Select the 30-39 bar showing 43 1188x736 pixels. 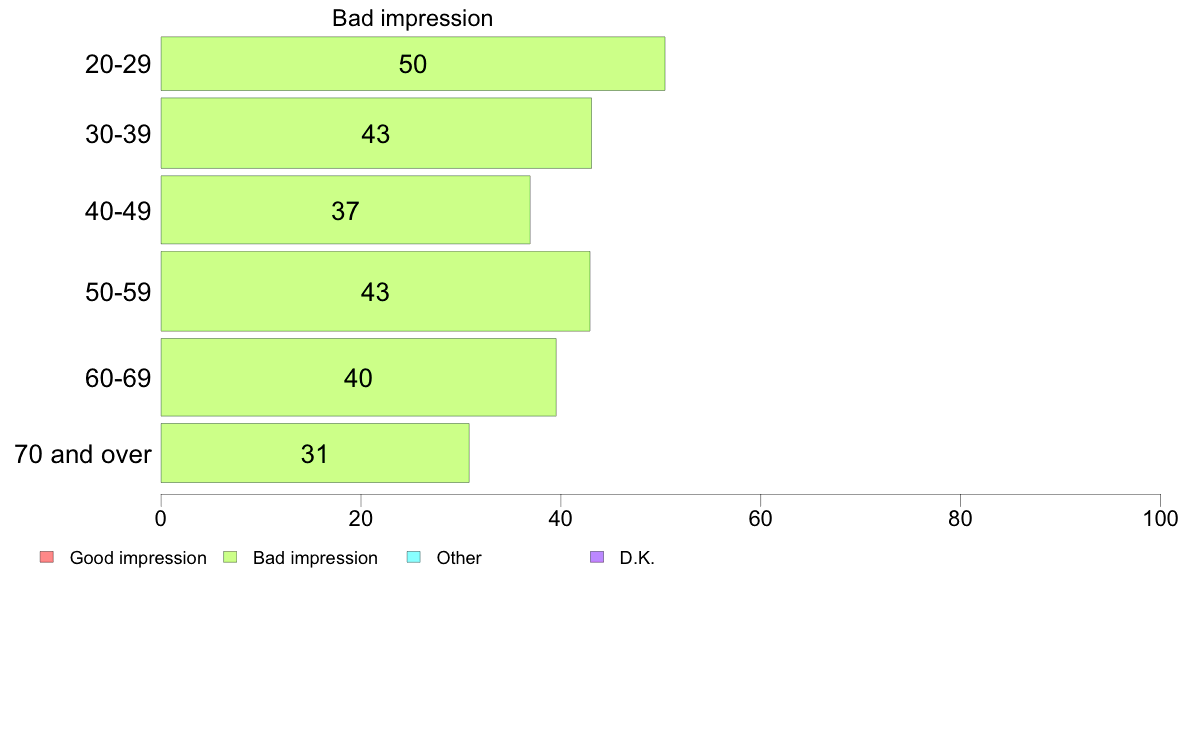376,133
